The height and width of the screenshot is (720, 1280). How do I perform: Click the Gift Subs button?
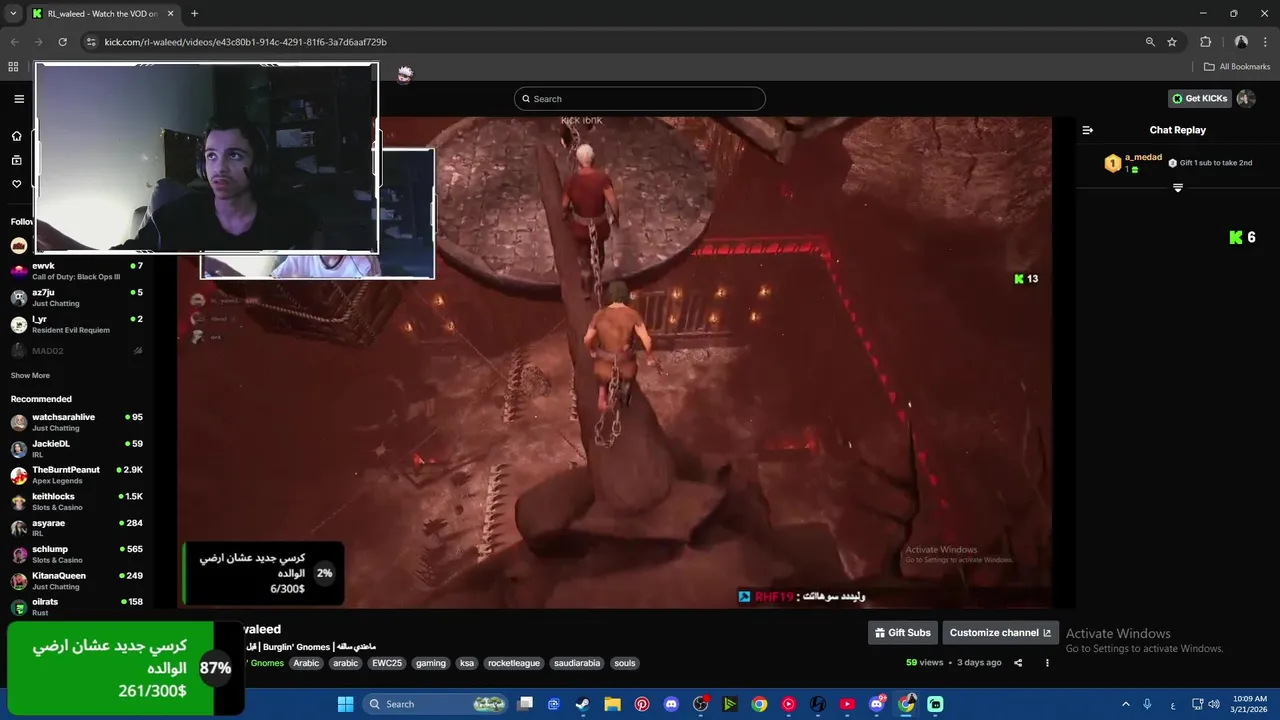click(x=903, y=633)
